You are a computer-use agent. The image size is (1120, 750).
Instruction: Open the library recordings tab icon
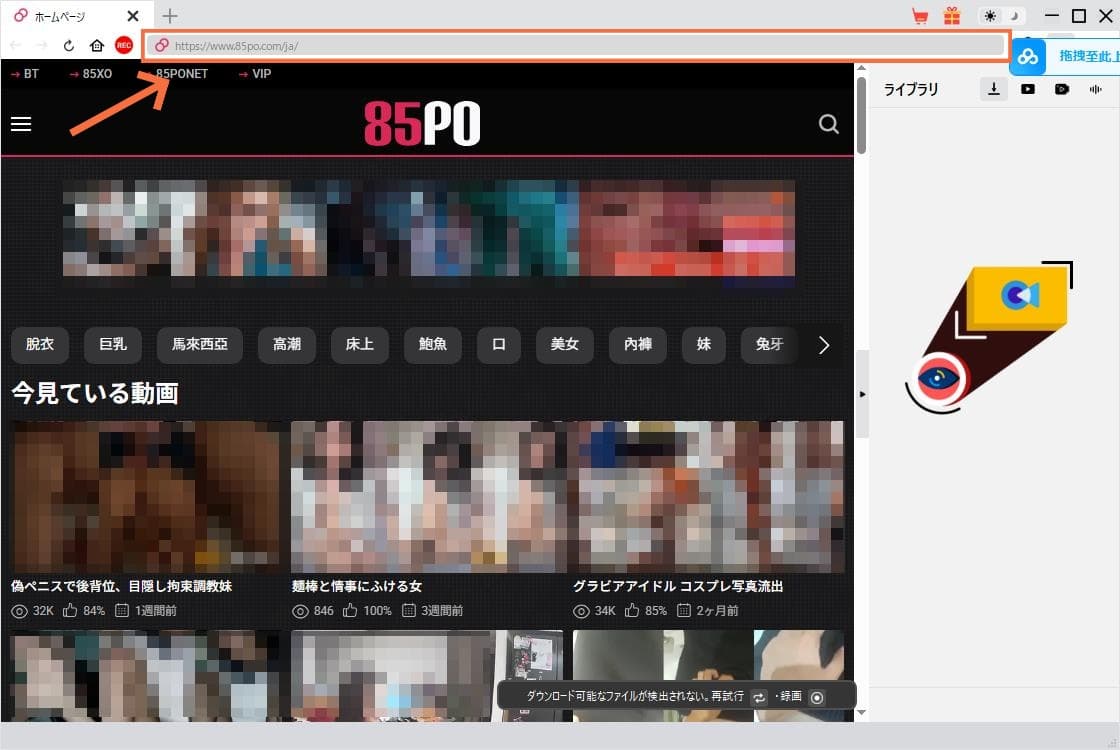pos(1062,89)
